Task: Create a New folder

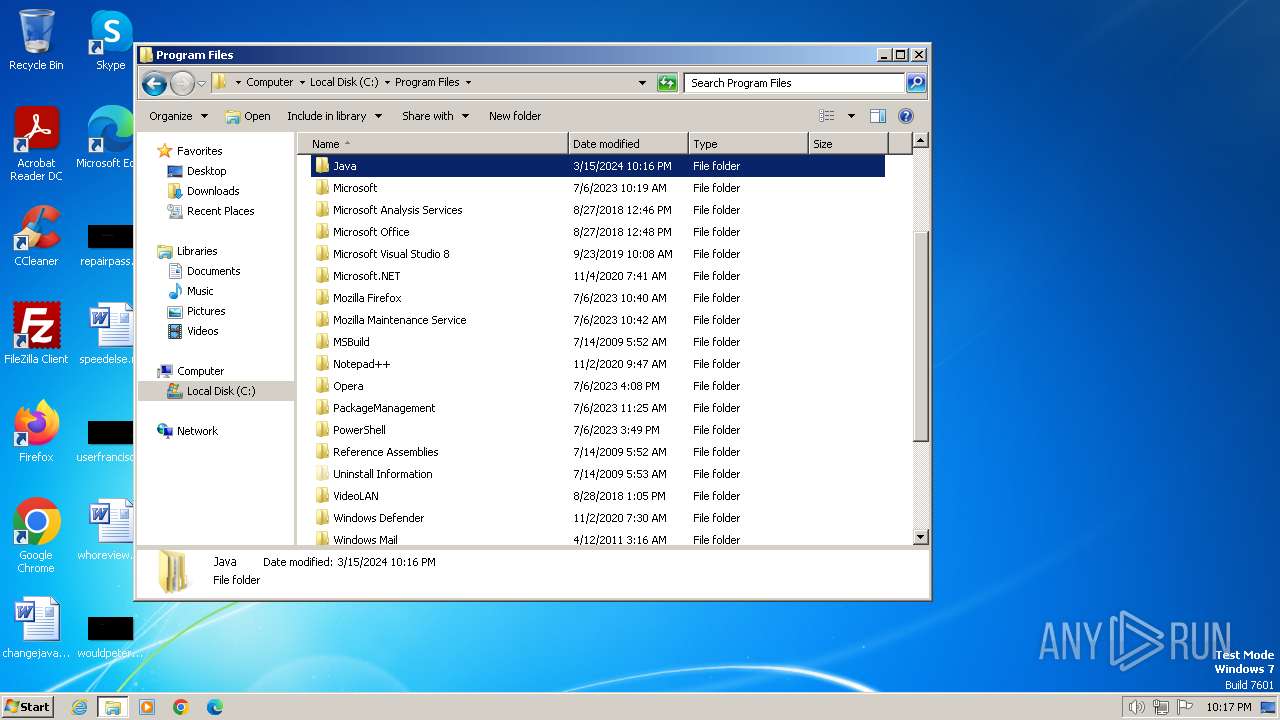Action: tap(515, 116)
